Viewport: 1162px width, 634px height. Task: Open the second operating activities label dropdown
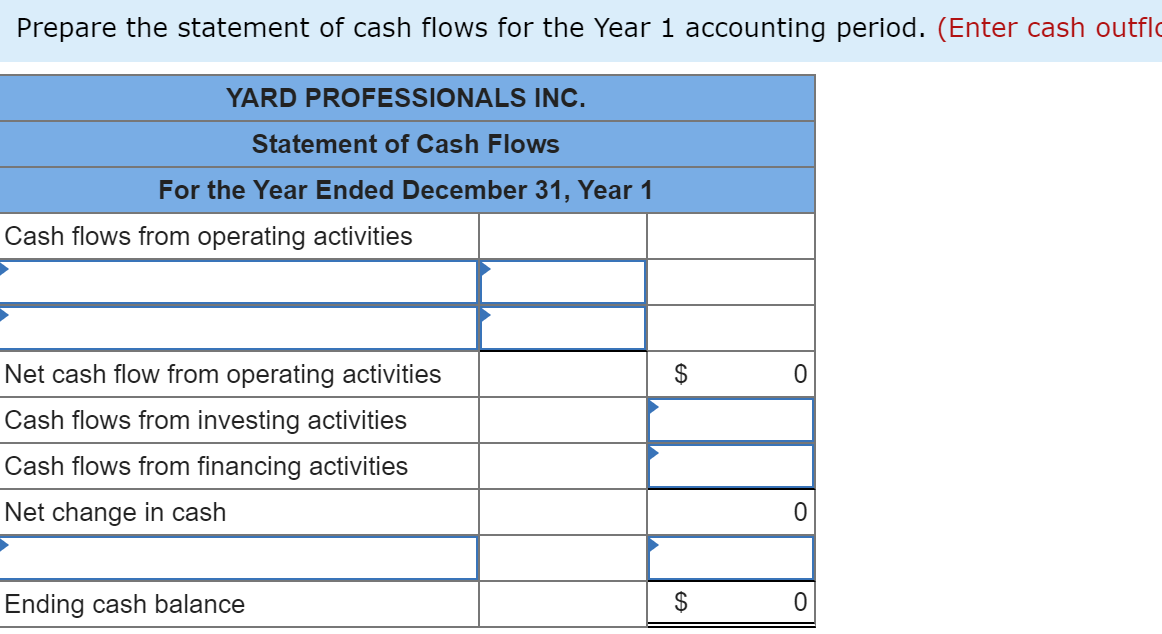[x=7, y=313]
